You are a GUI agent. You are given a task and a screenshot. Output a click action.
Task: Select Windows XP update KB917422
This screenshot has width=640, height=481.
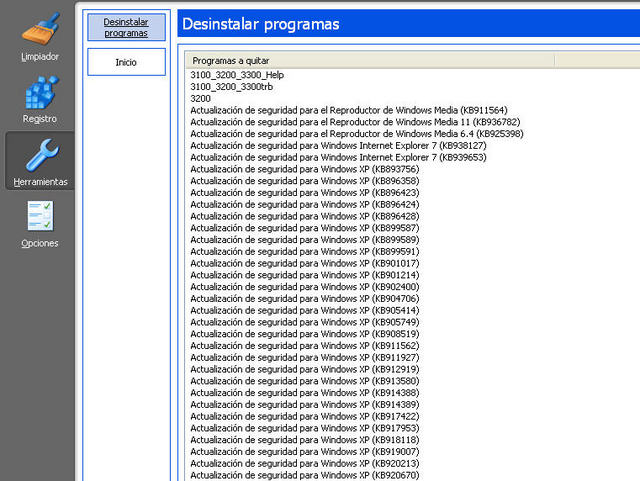point(305,416)
